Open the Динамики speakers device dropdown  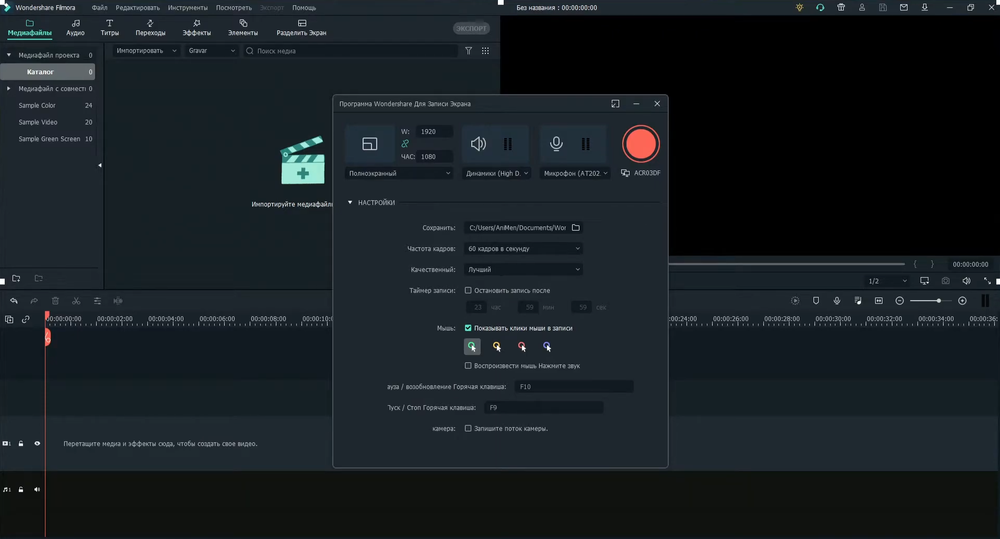tap(497, 174)
